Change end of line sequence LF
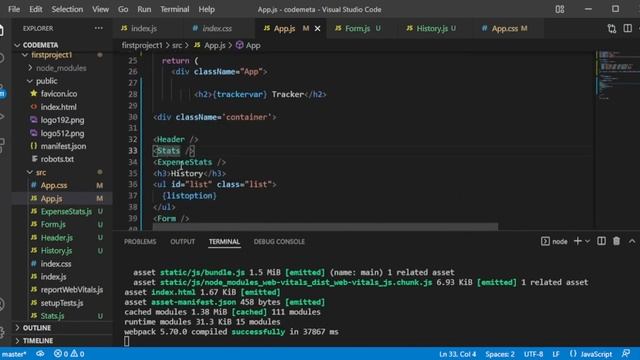The height and width of the screenshot is (360, 640). pyautogui.click(x=556, y=354)
